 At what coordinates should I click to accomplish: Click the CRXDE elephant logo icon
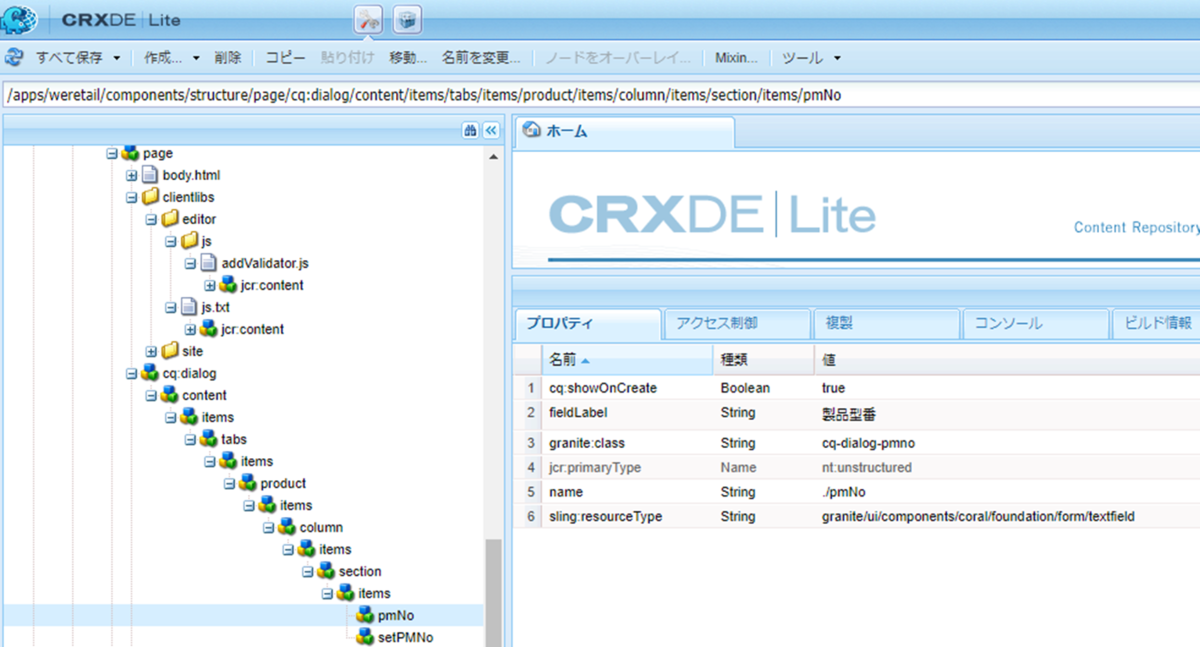[x=19, y=18]
